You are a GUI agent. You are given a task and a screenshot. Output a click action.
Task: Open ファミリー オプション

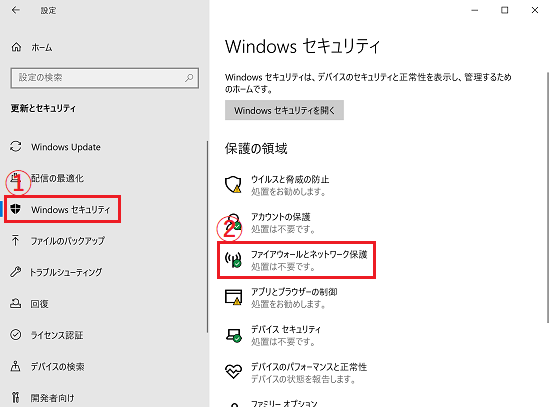pyautogui.click(x=284, y=403)
